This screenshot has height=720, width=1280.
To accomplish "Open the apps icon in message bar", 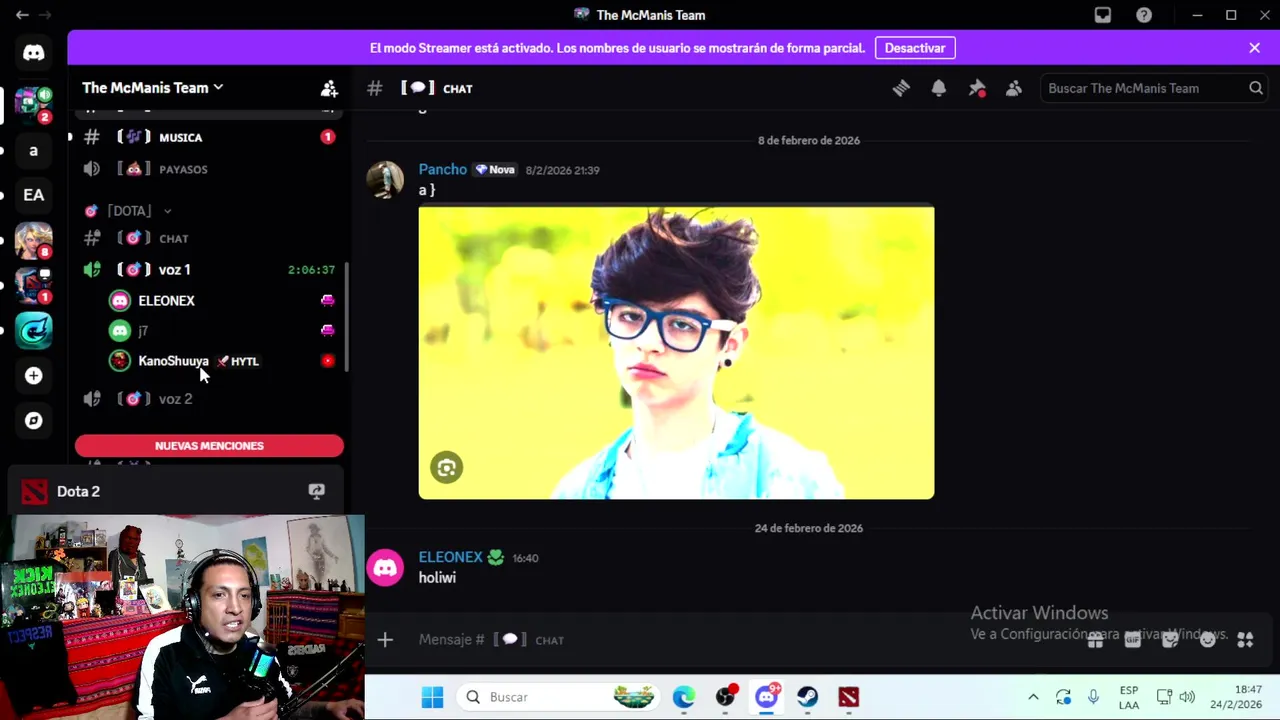I will (x=1245, y=639).
